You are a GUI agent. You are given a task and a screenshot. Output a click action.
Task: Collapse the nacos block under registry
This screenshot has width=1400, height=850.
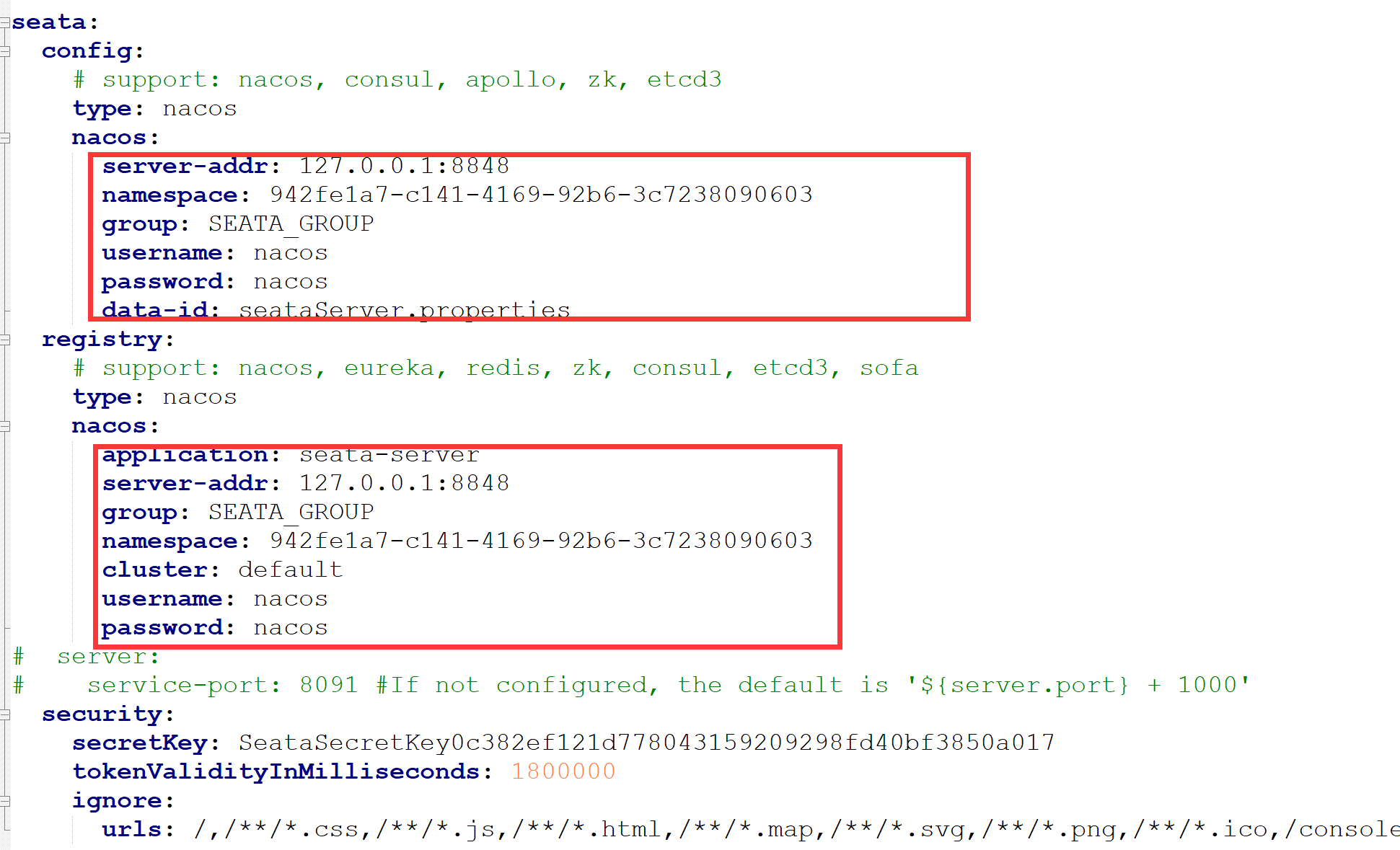[4, 426]
